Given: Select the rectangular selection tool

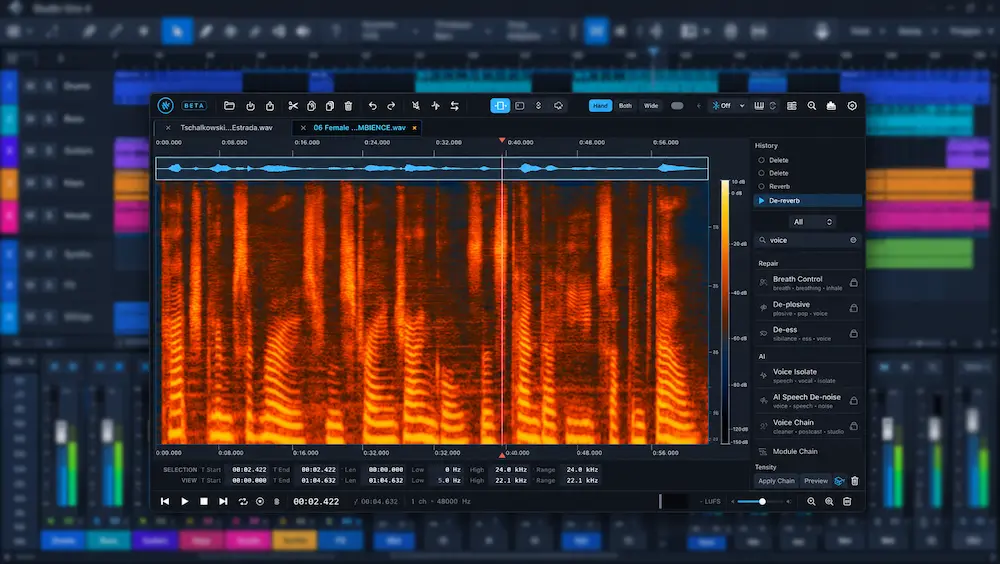Looking at the screenshot, I should pyautogui.click(x=520, y=106).
